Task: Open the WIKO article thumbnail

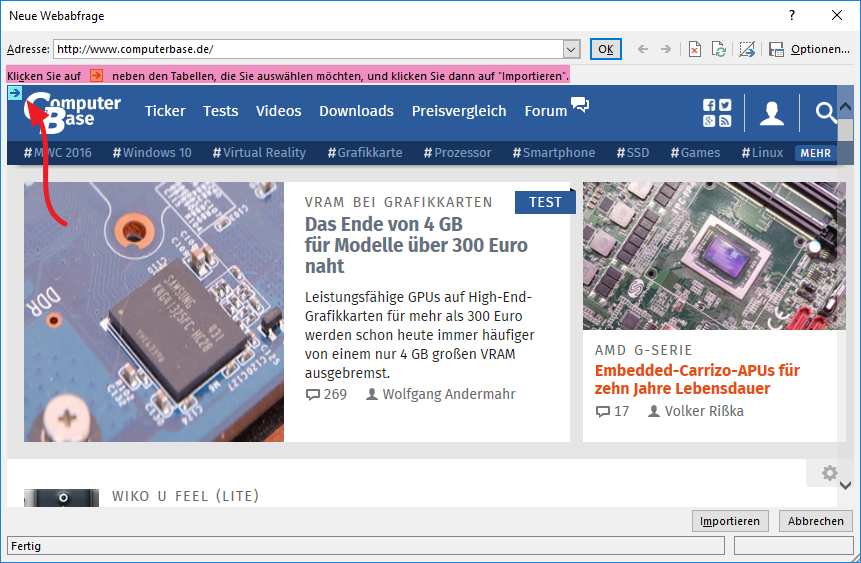Action: [x=62, y=498]
